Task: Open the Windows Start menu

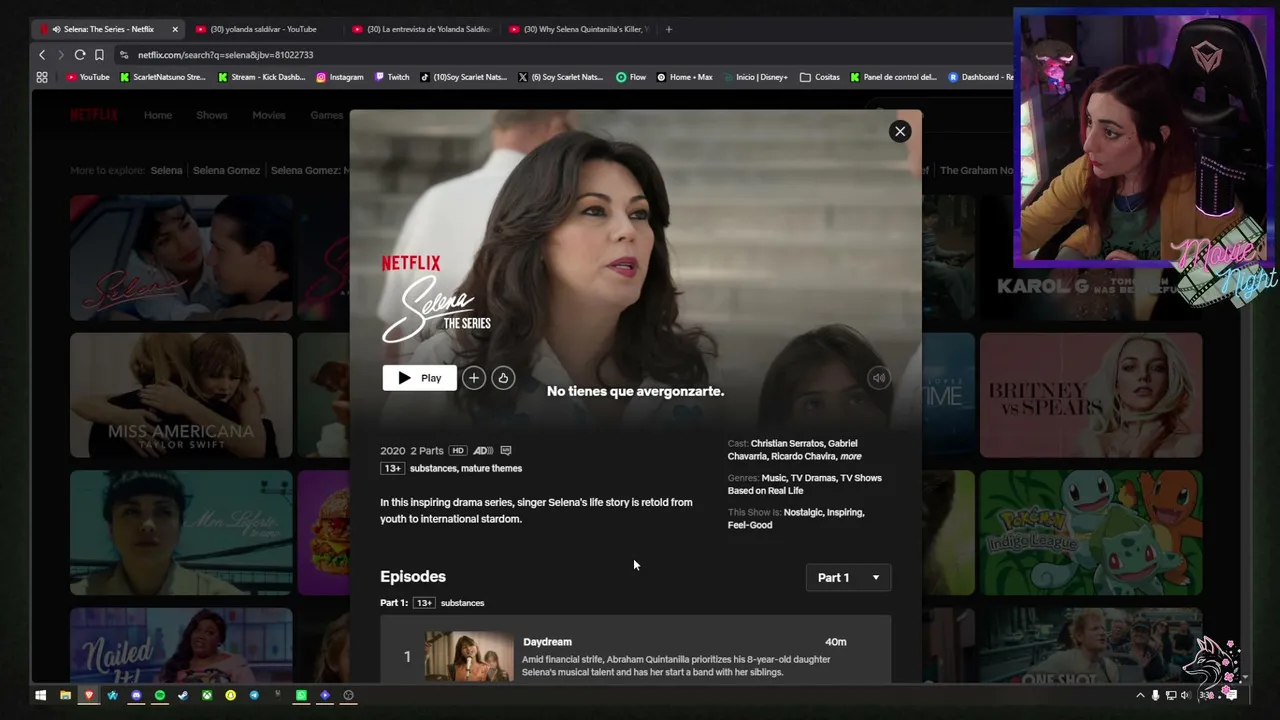Action: coord(41,695)
